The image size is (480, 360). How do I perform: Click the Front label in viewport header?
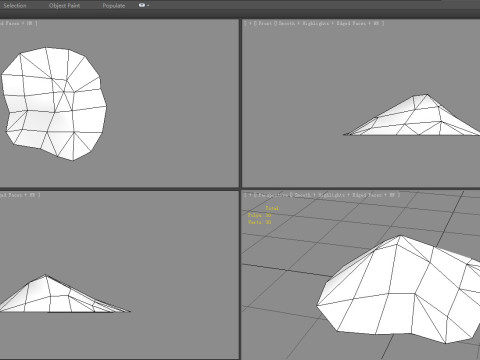(265, 23)
